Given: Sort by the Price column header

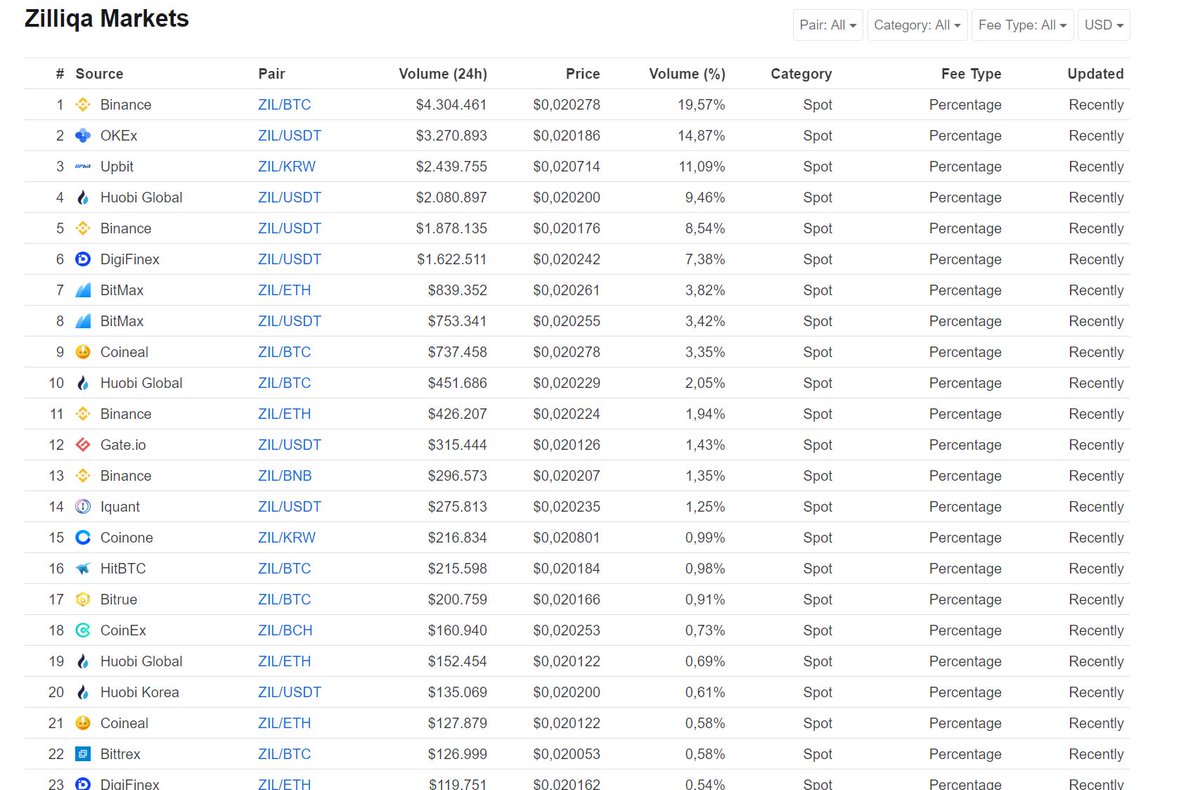Looking at the screenshot, I should (x=583, y=74).
